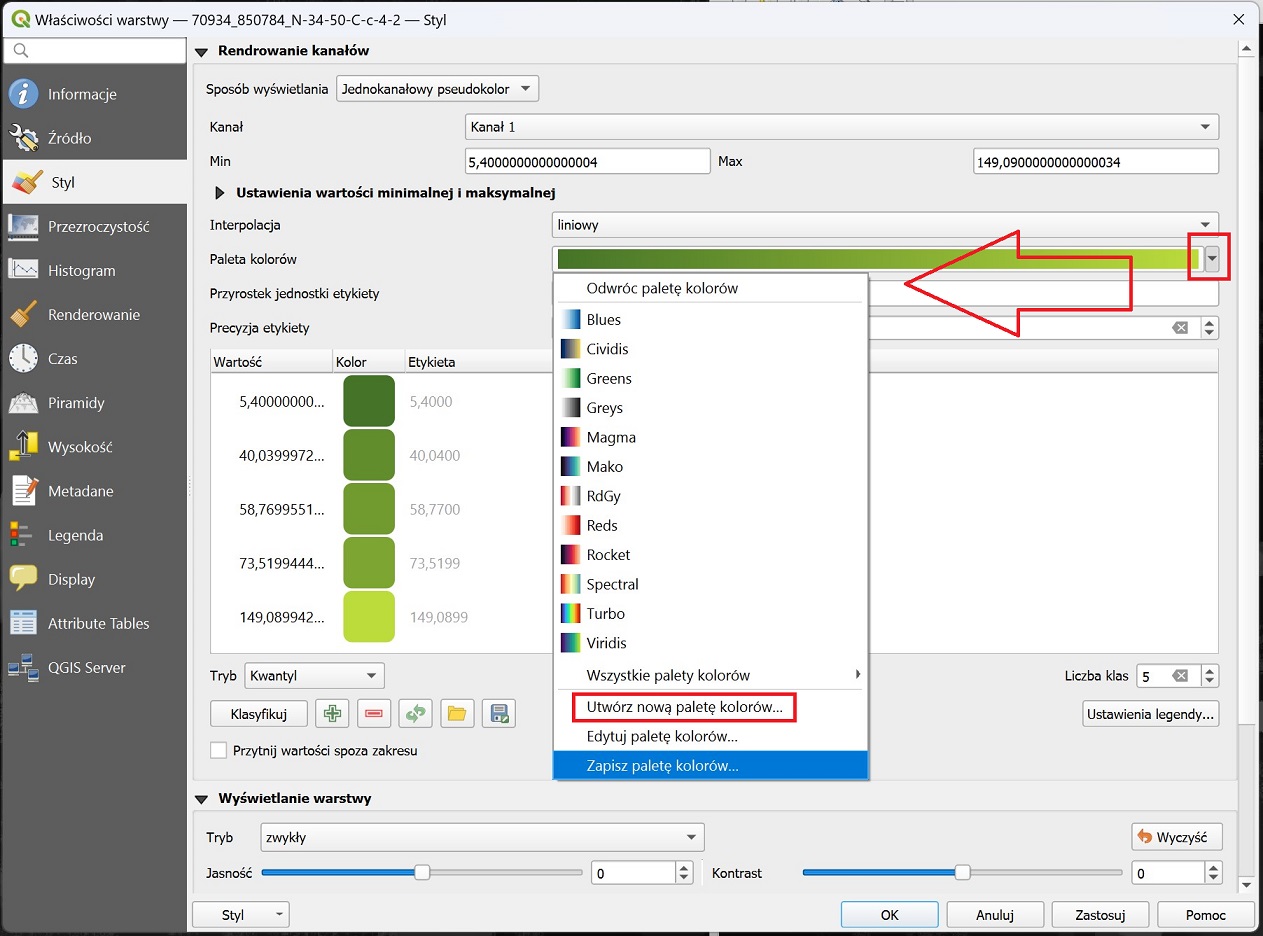Select the Blues color ramp

click(x=710, y=320)
